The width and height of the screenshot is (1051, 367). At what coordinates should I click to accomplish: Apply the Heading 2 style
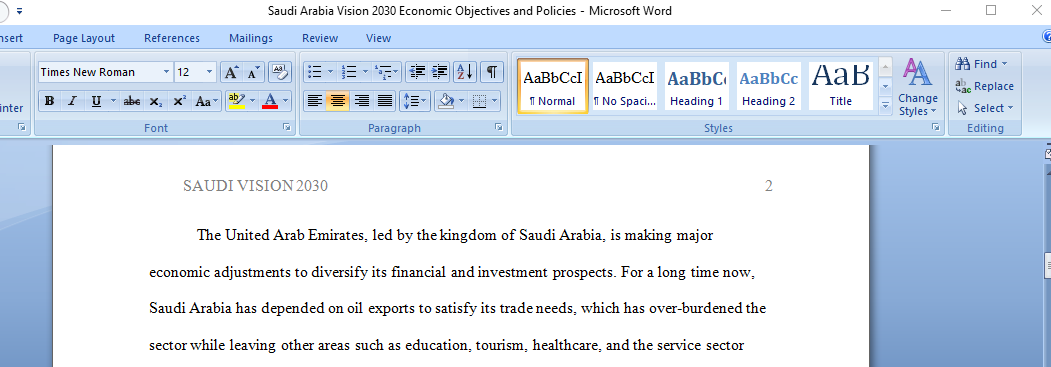(x=768, y=86)
